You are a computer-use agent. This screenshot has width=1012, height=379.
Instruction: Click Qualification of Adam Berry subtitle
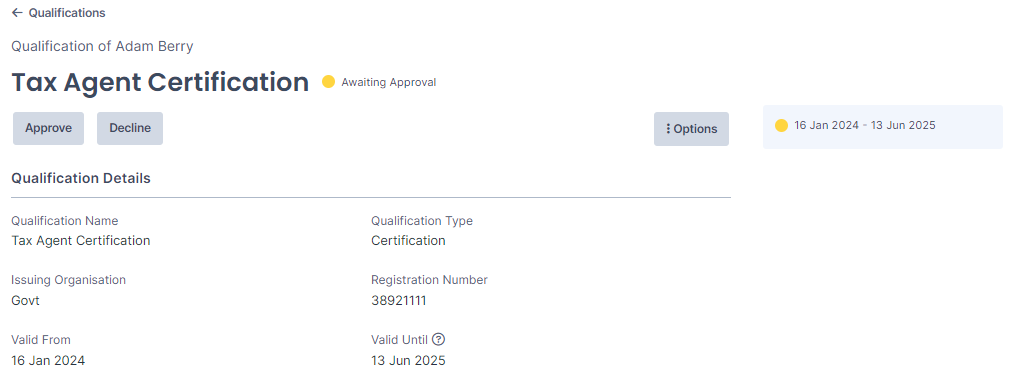point(102,46)
